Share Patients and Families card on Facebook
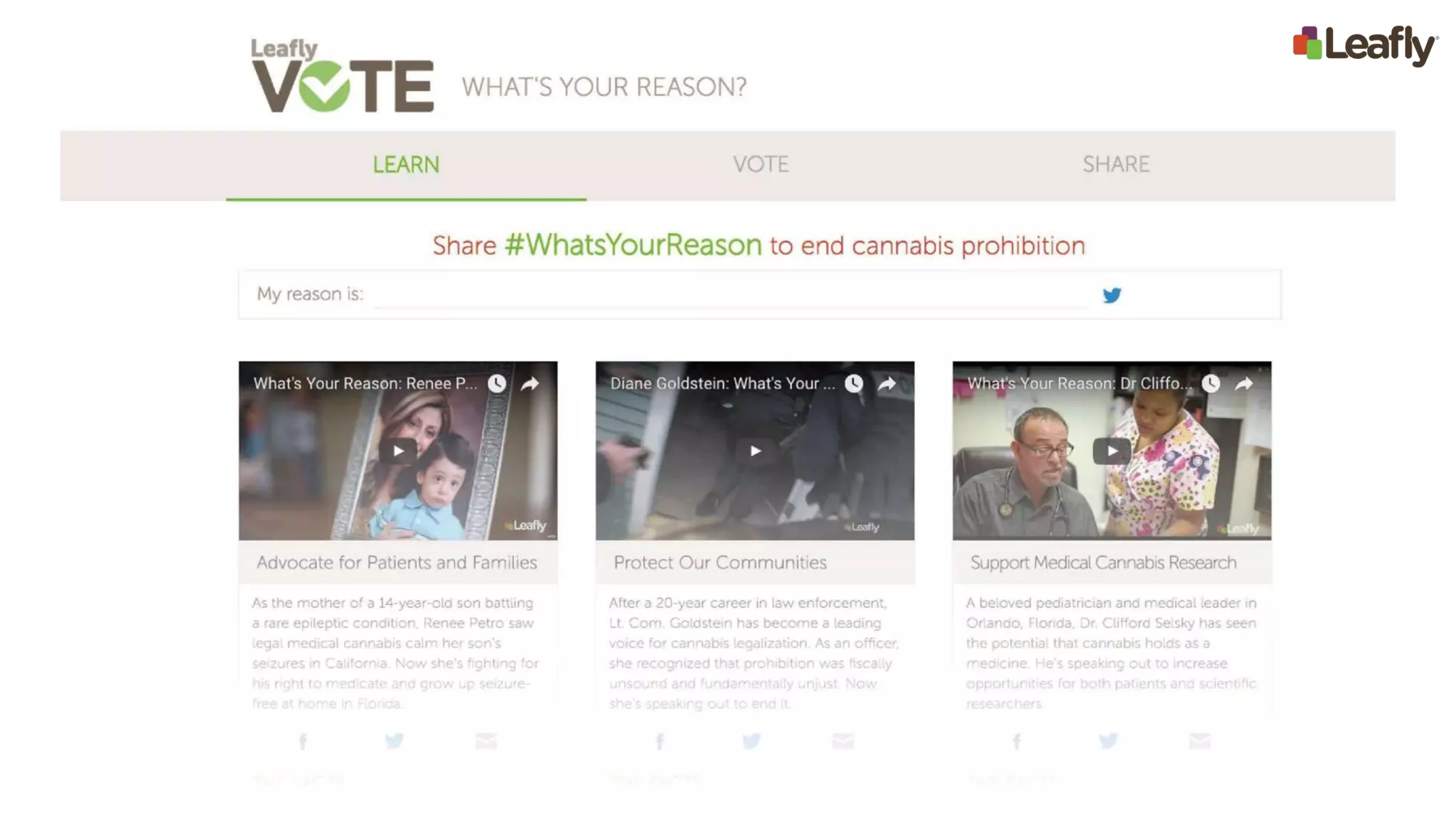This screenshot has height=819, width=1456. (303, 742)
